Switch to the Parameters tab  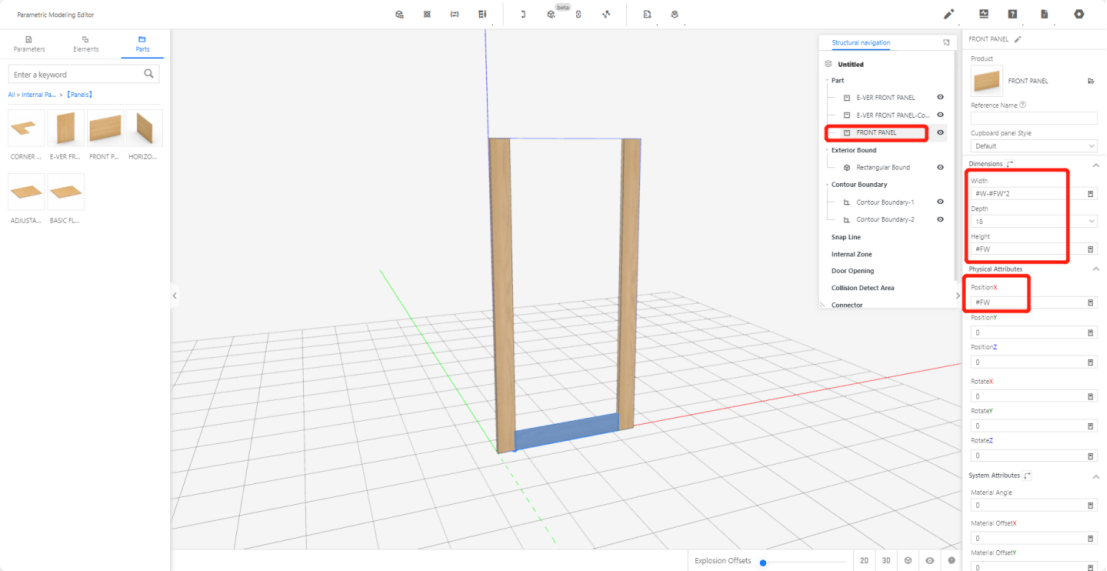[x=29, y=44]
